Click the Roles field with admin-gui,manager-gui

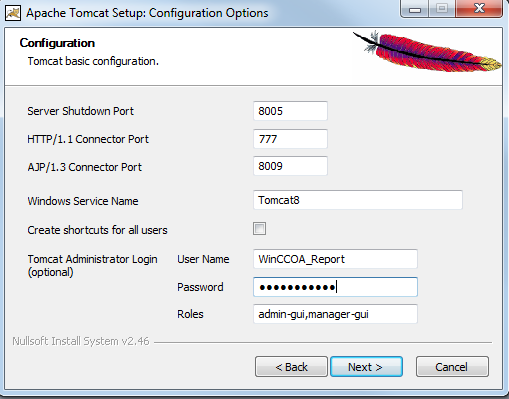pyautogui.click(x=335, y=314)
